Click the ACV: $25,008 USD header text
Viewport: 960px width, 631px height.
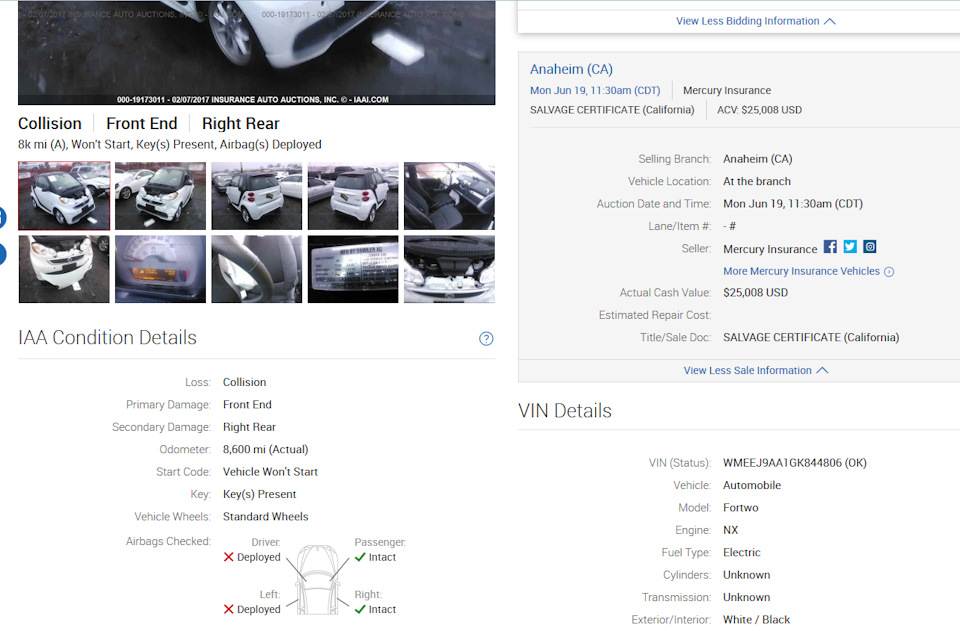tap(759, 110)
